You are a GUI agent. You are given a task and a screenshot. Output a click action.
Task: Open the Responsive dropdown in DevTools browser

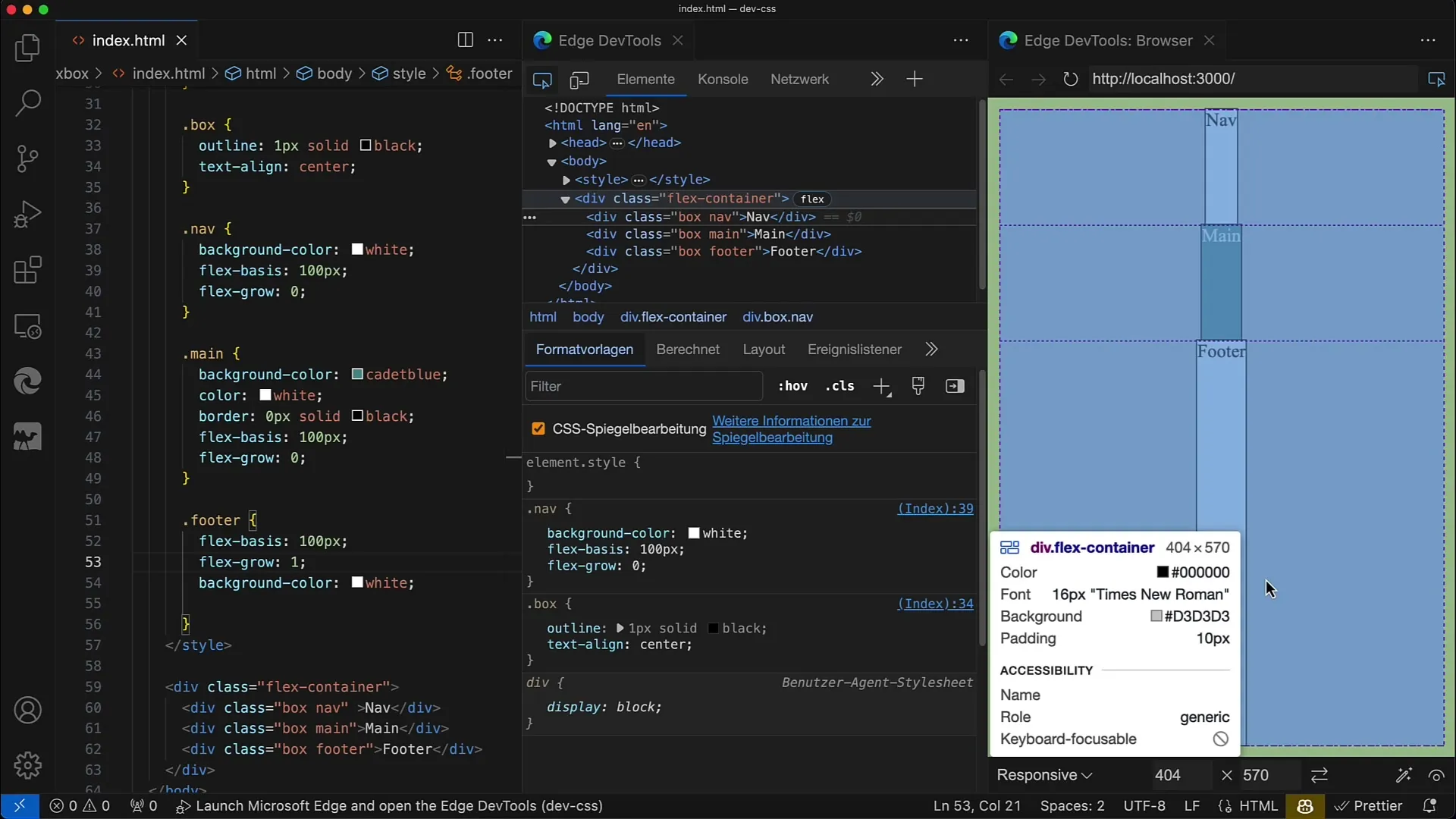click(x=1044, y=775)
